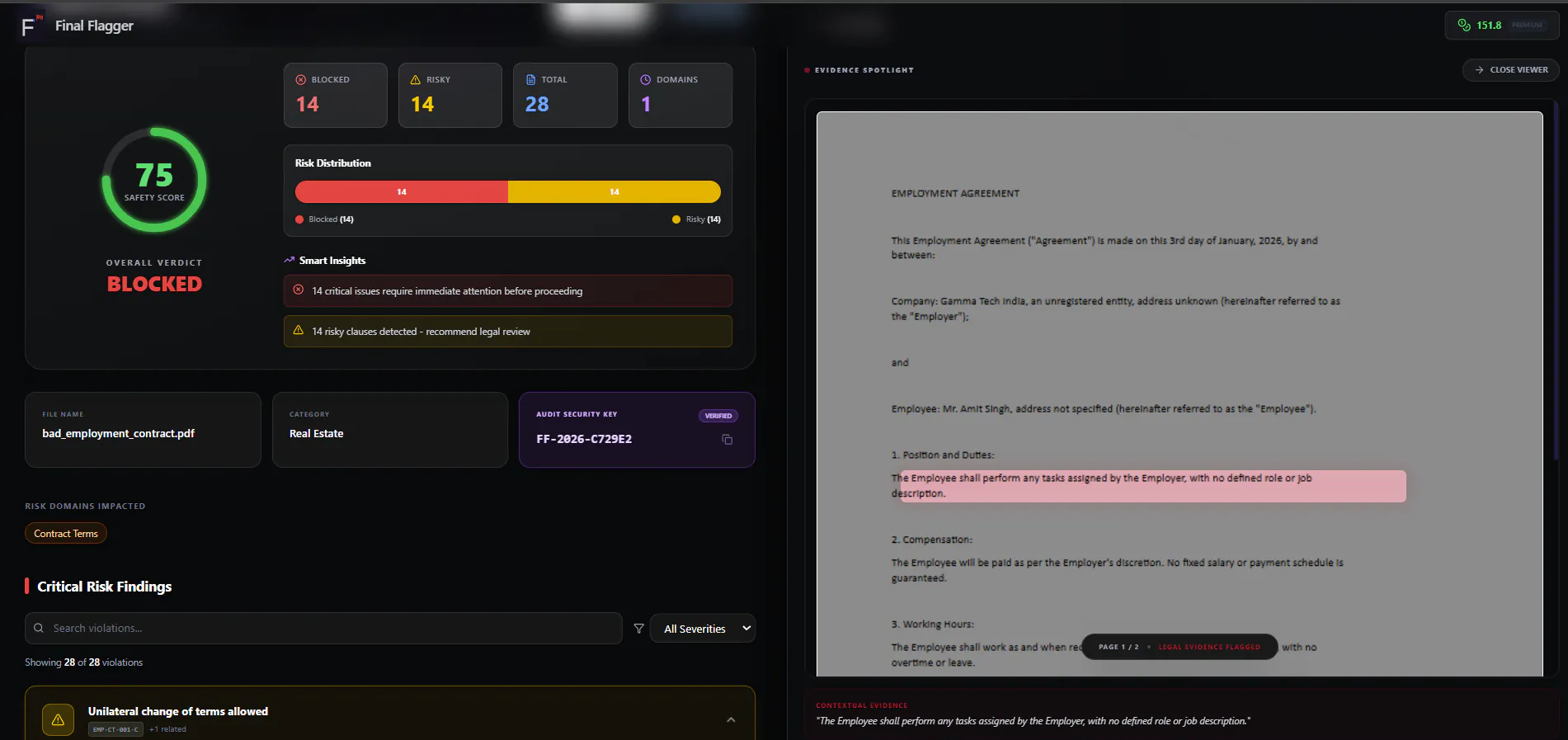The height and width of the screenshot is (740, 1568).
Task: Click the Real Estate category value
Action: 316,433
